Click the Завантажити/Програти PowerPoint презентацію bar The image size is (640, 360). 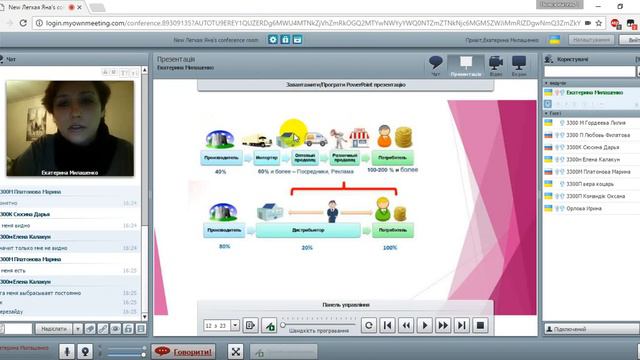345,85
